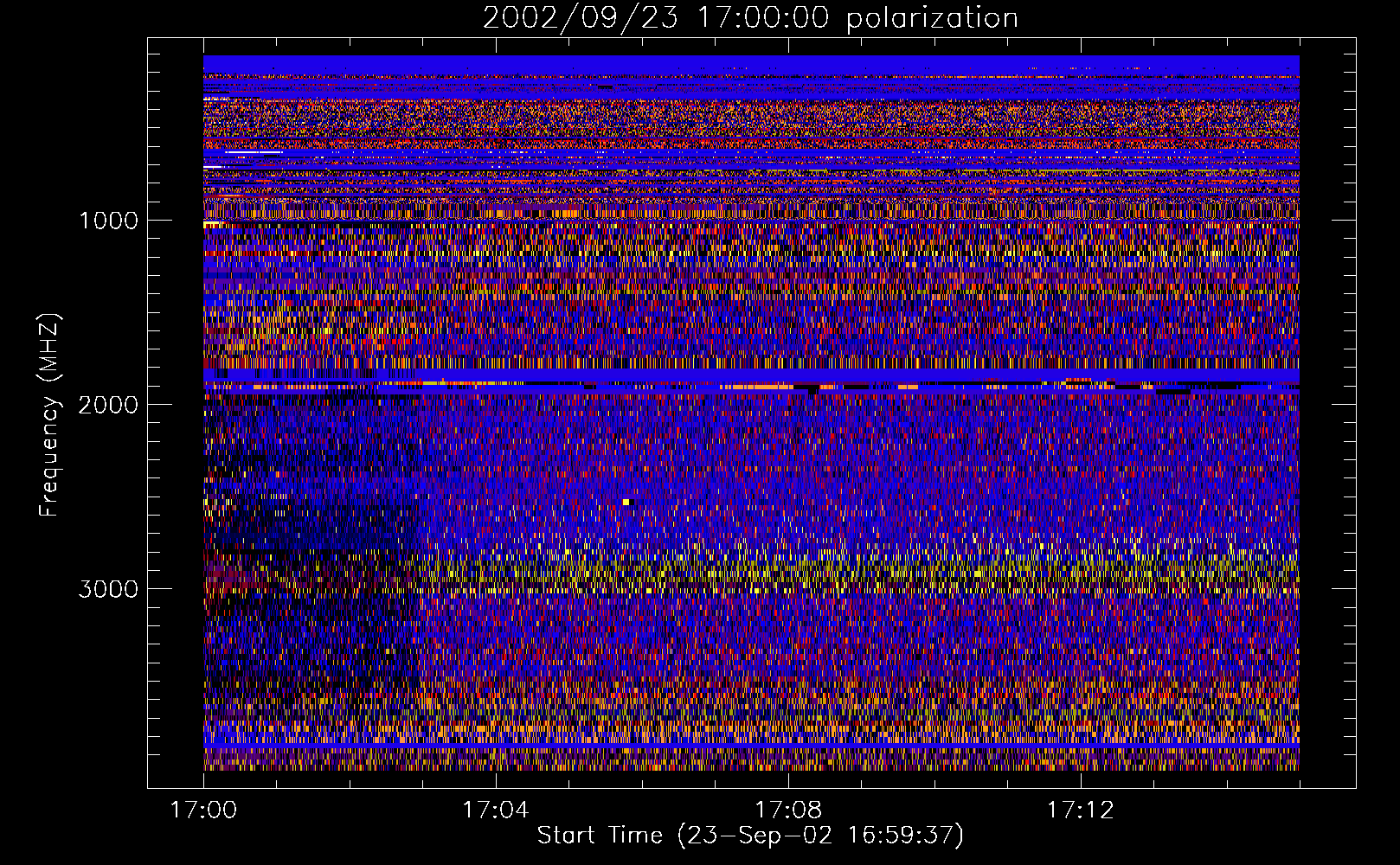
Task: Select the '3000' frequency axis label
Action: coord(108,589)
